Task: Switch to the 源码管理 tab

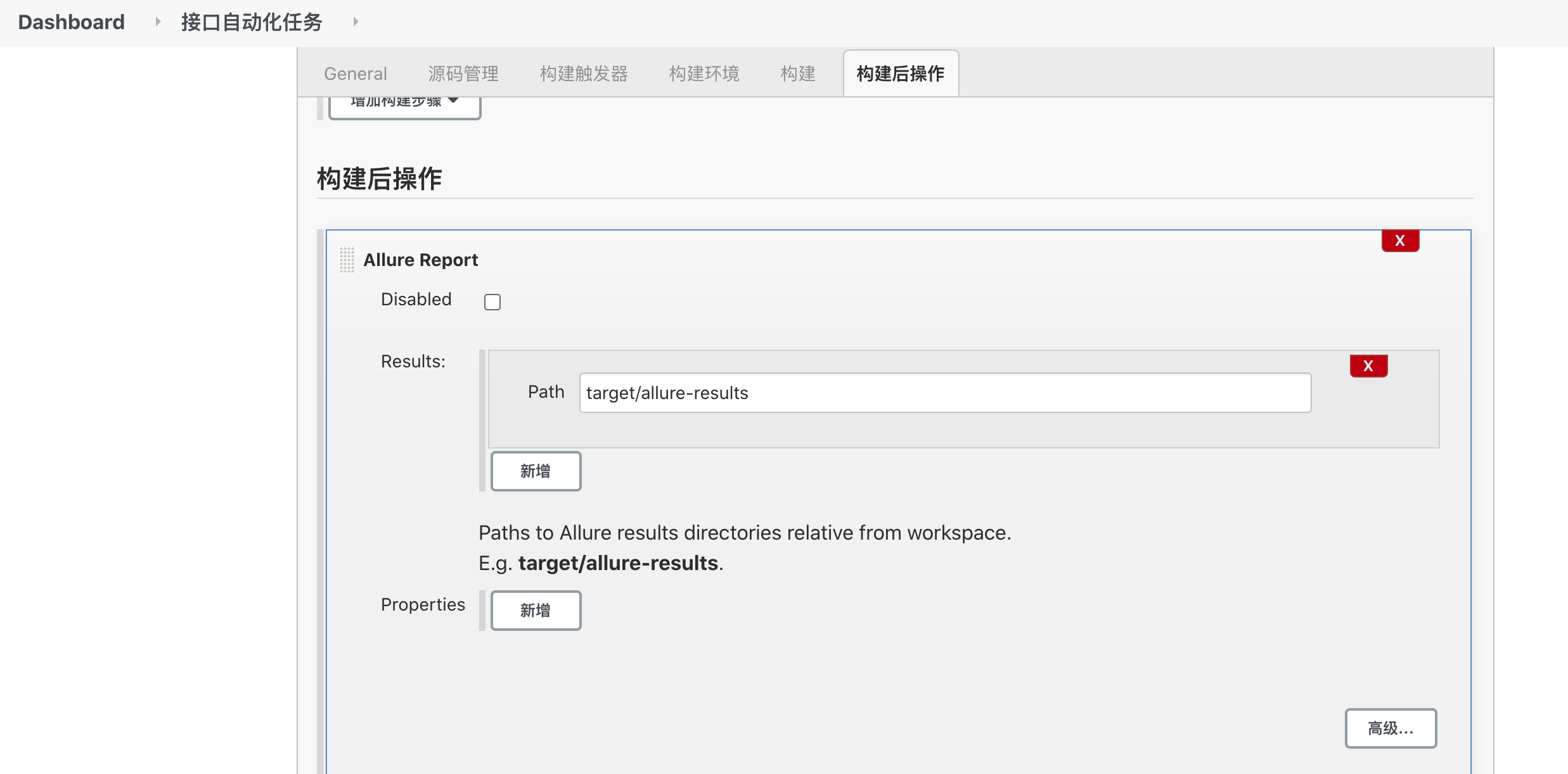Action: (x=463, y=73)
